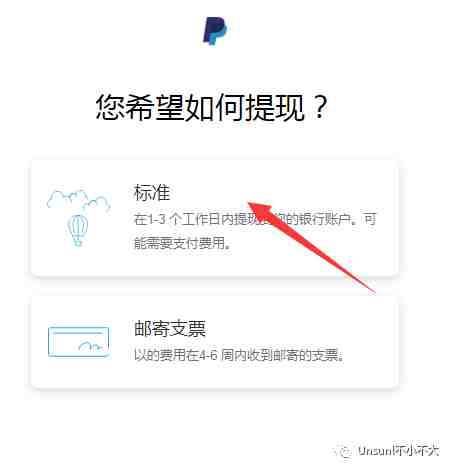
Task: Click the question mark in heading
Action: tap(320, 107)
